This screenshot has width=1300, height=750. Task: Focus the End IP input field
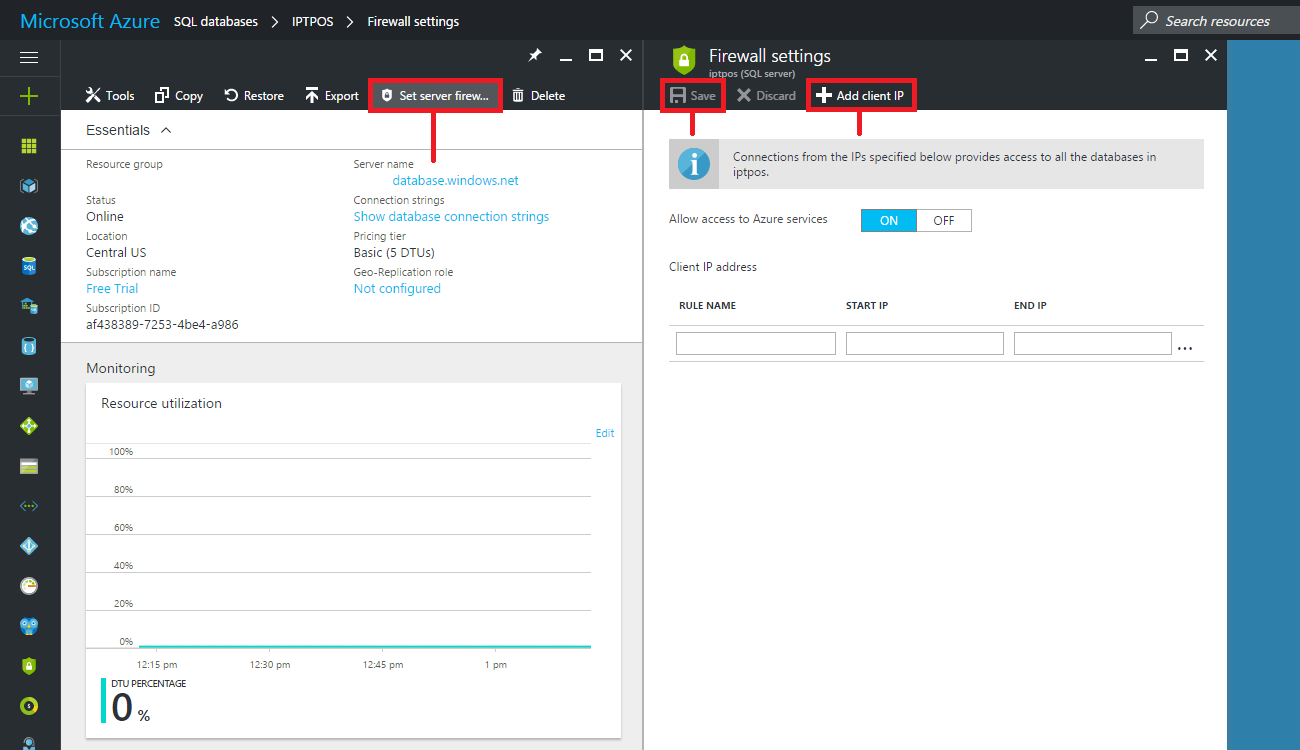coord(1092,344)
